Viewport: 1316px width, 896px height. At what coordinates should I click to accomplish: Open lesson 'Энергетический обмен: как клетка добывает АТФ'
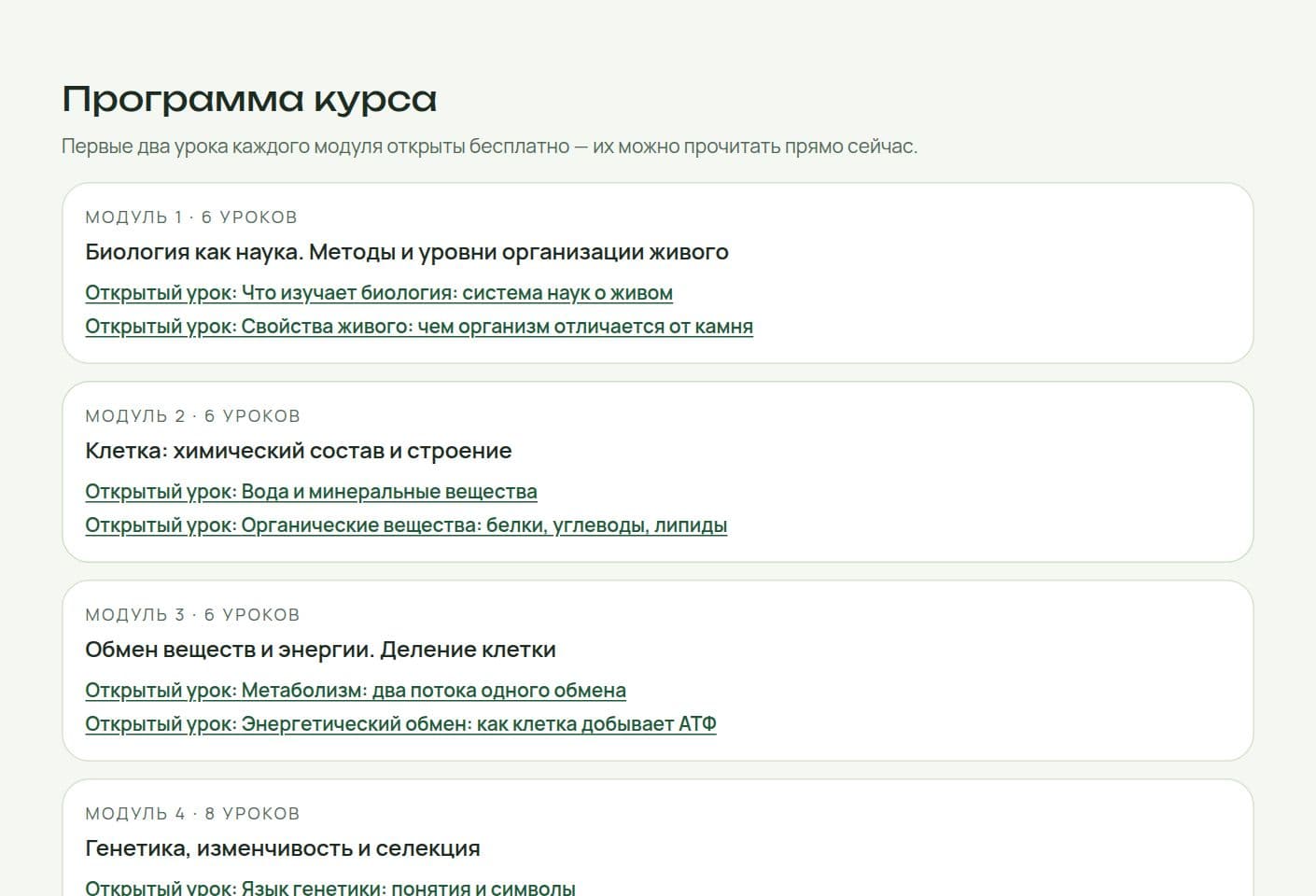[x=400, y=724]
